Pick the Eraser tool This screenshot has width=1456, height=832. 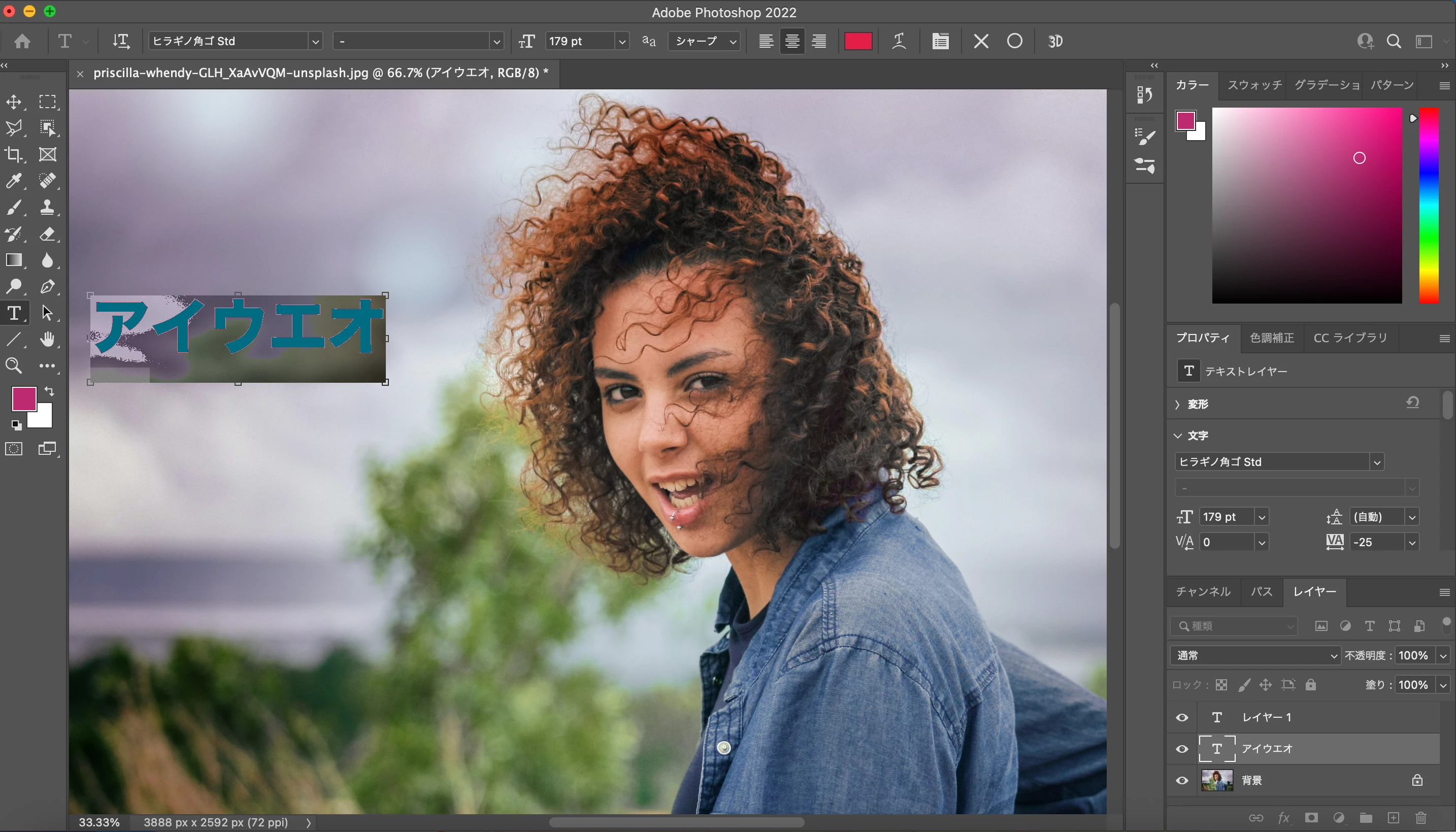47,234
